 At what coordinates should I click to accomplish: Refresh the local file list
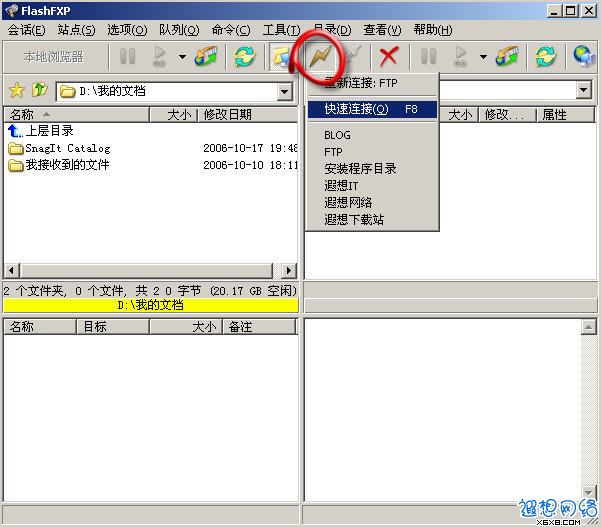click(x=245, y=56)
